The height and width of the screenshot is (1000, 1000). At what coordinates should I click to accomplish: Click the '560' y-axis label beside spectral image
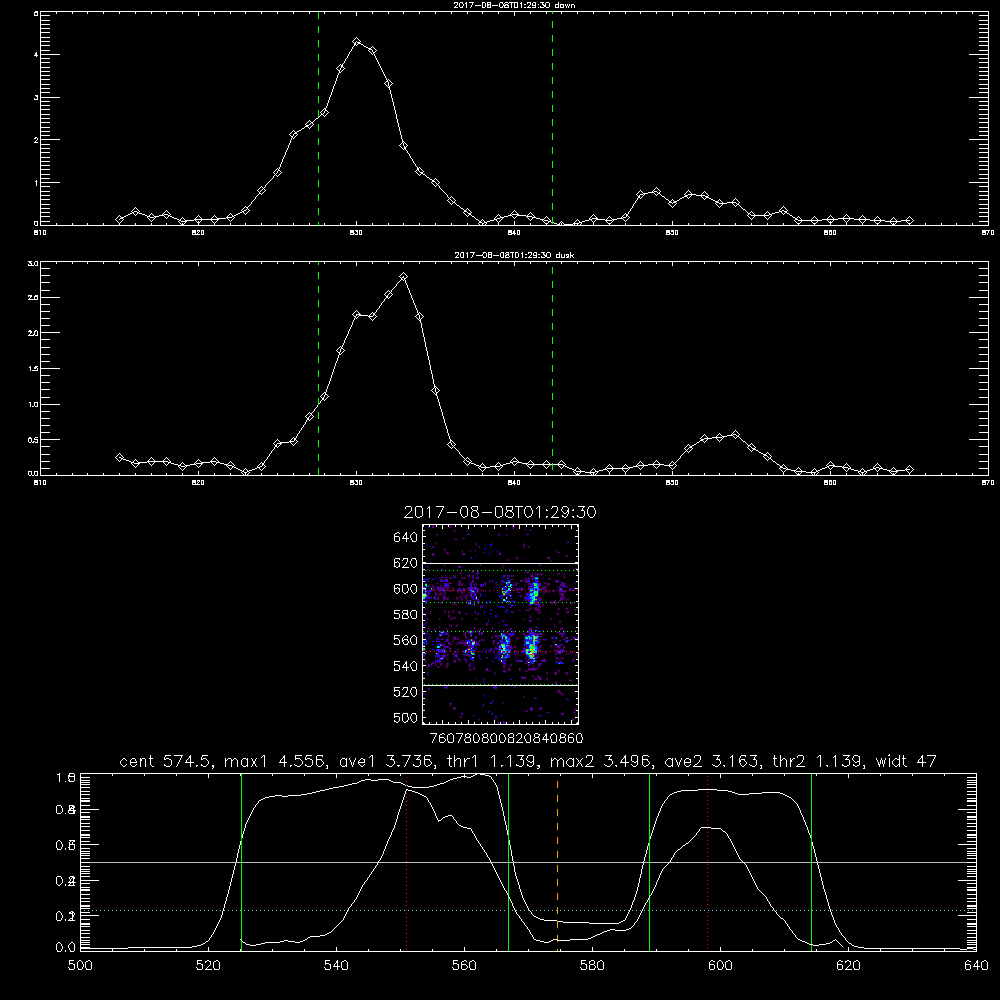tap(406, 640)
